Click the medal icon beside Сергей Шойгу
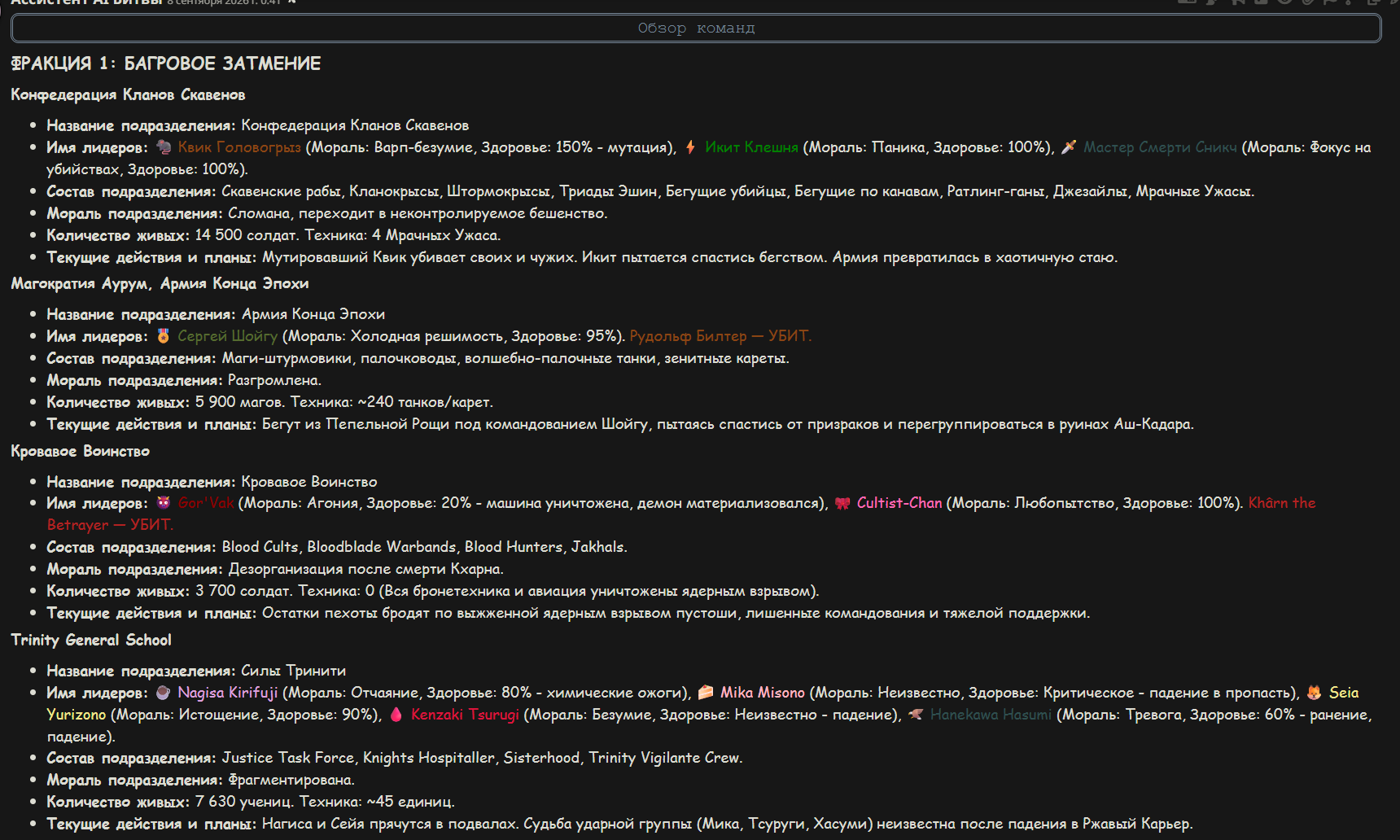Viewport: 1400px width, 840px height. (164, 336)
